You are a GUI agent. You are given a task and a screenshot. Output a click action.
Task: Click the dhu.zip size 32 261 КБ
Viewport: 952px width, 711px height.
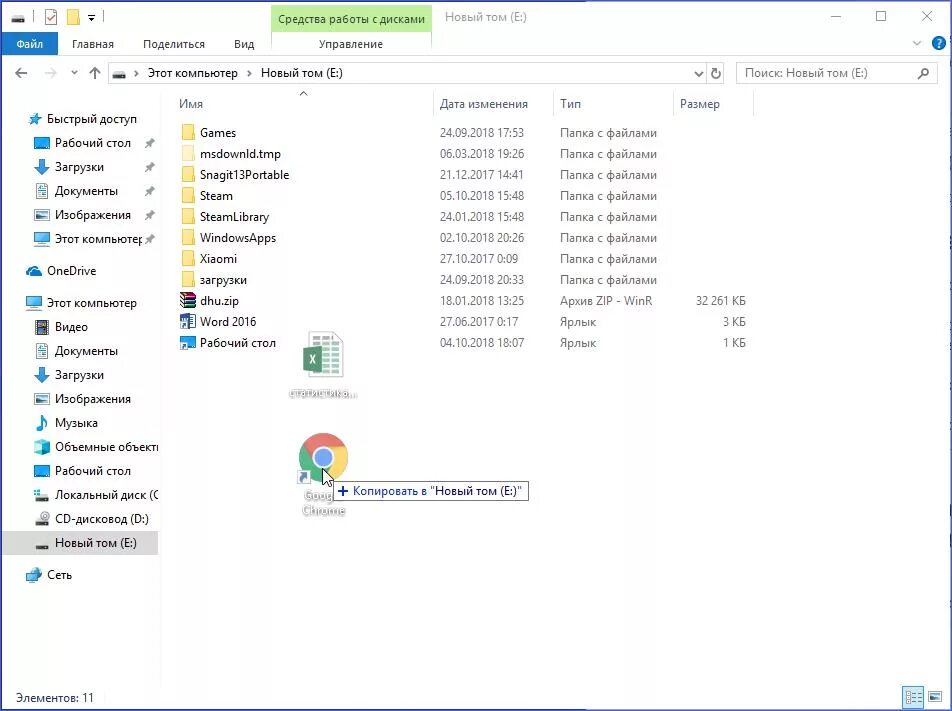coord(720,301)
